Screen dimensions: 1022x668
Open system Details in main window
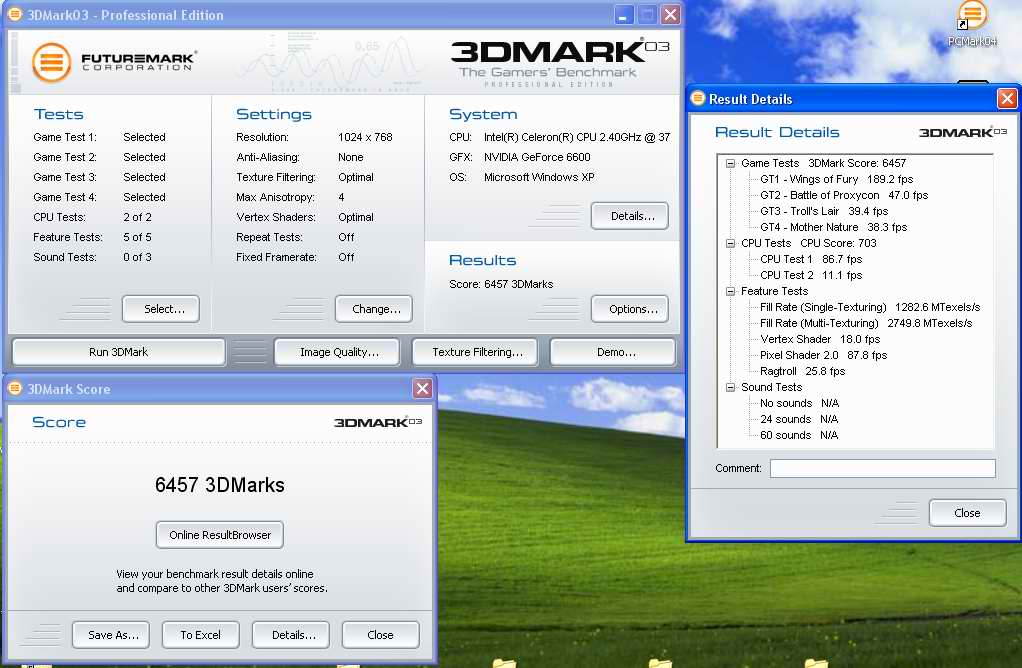[630, 216]
